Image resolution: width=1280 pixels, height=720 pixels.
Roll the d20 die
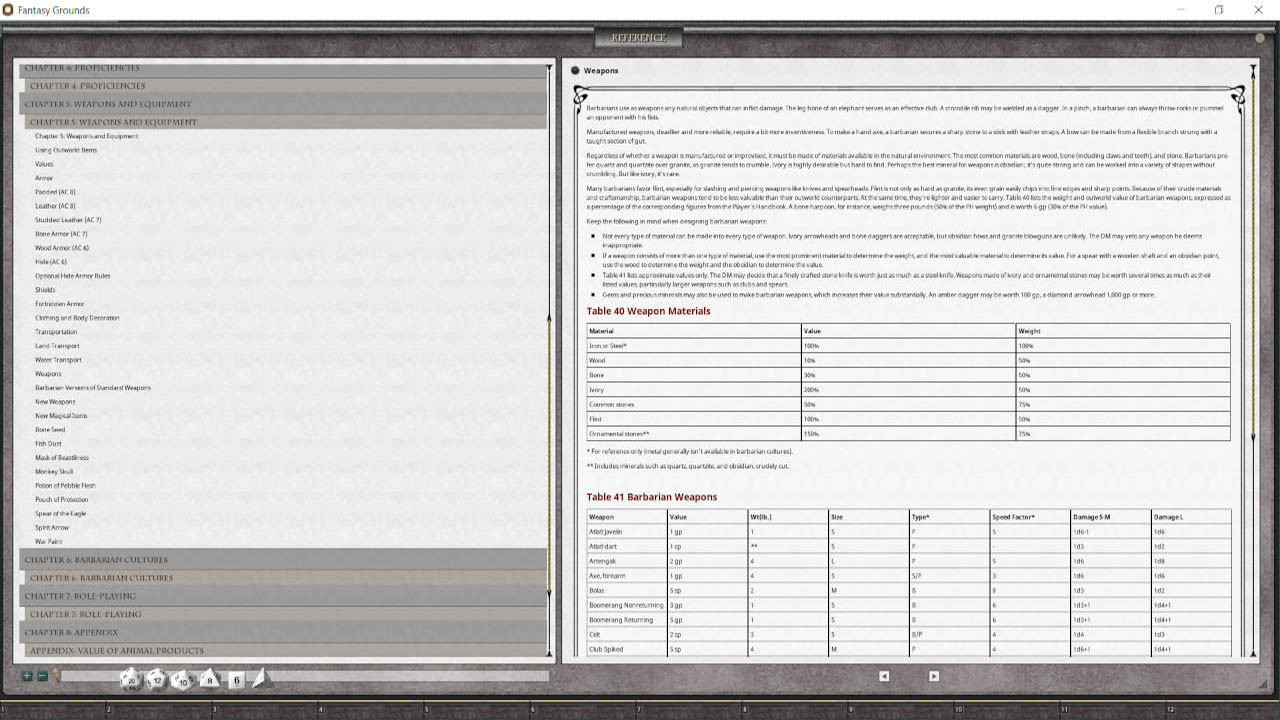click(131, 680)
